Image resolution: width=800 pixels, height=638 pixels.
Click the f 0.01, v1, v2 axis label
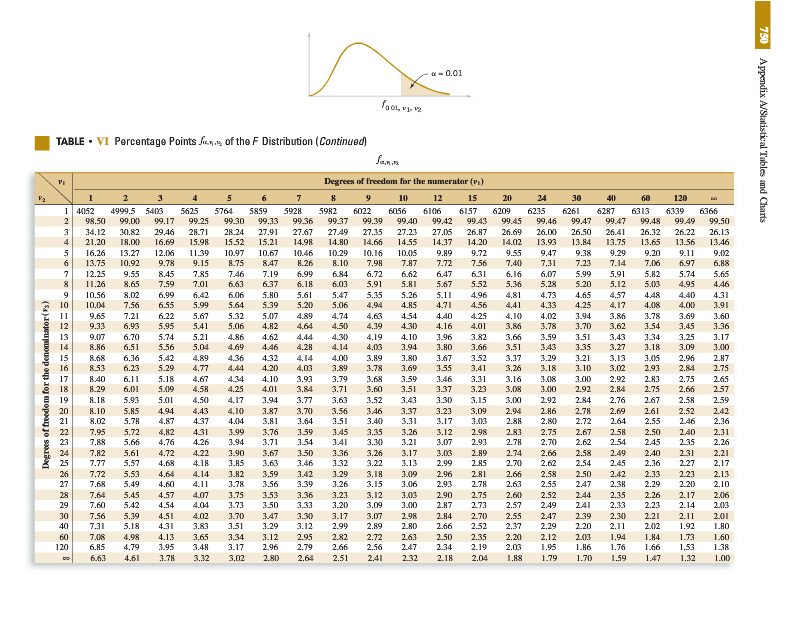[x=396, y=106]
